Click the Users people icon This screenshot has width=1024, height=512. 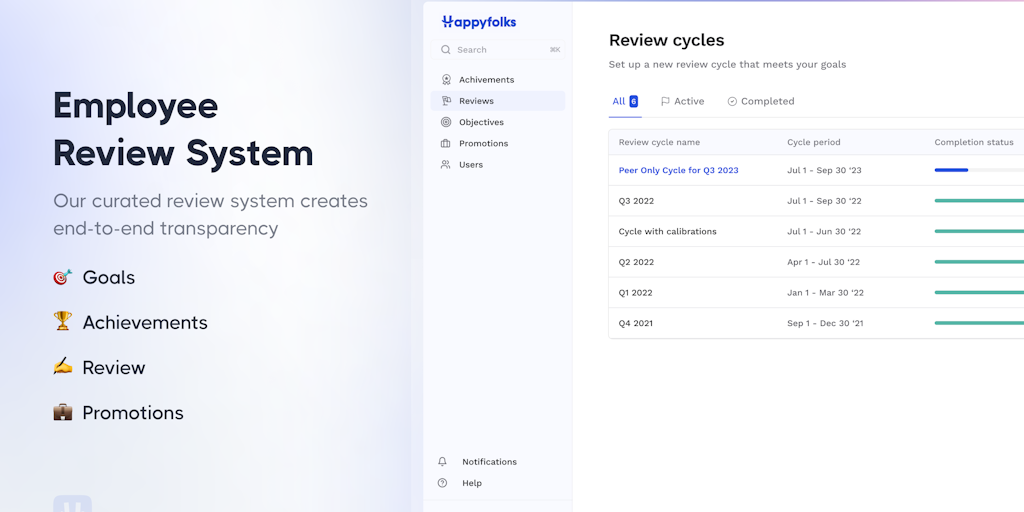coord(446,165)
